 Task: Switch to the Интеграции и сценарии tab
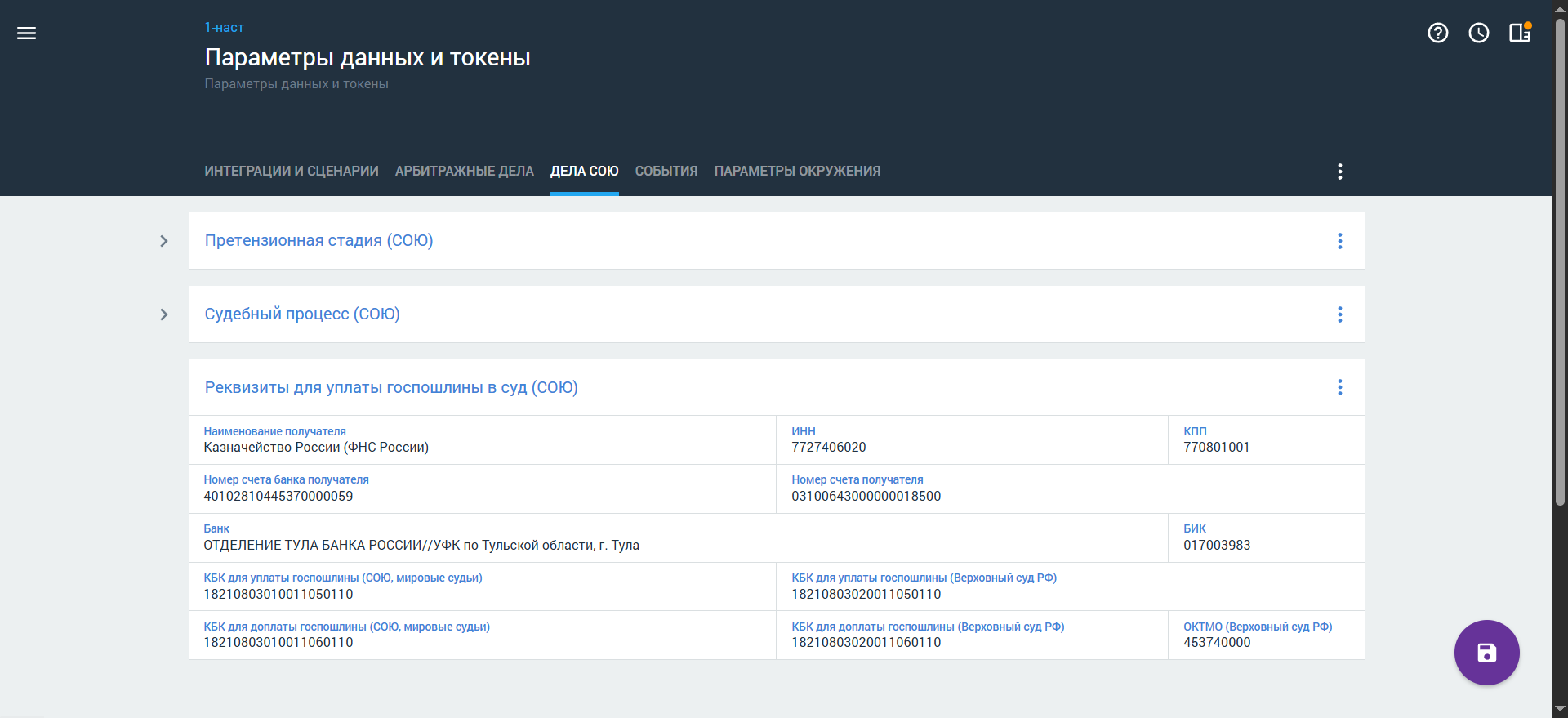pyautogui.click(x=292, y=172)
